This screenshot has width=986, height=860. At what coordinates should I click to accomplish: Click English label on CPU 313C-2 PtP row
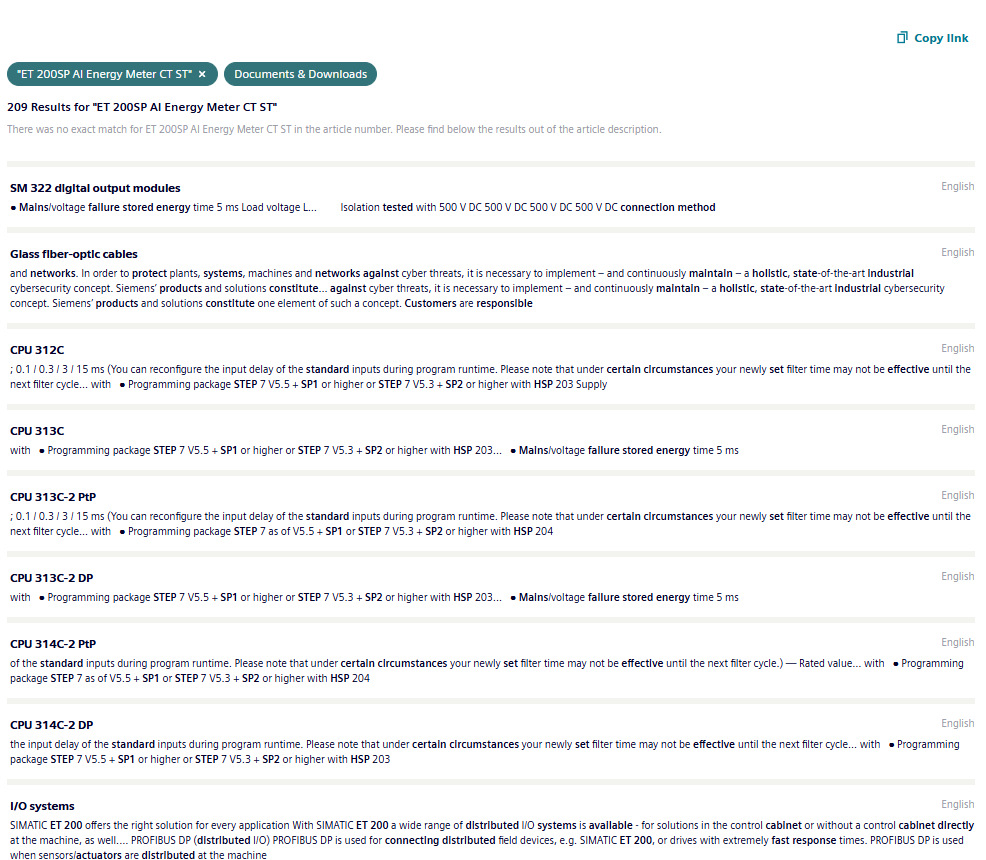click(957, 496)
